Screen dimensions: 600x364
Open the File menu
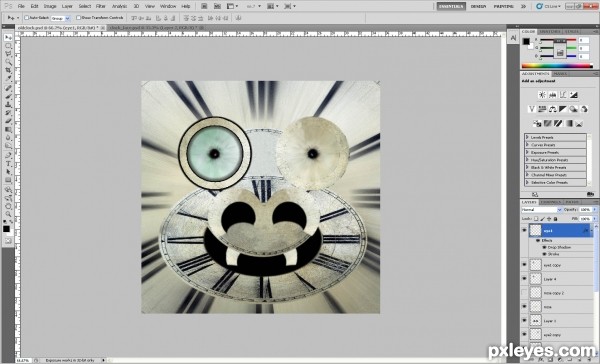click(x=21, y=6)
